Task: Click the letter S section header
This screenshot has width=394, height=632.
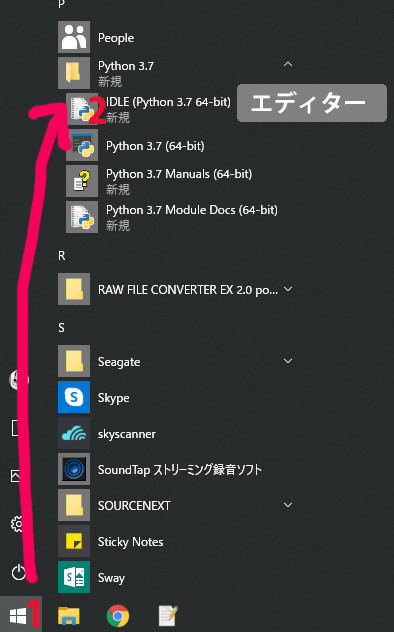Action: pos(61,328)
